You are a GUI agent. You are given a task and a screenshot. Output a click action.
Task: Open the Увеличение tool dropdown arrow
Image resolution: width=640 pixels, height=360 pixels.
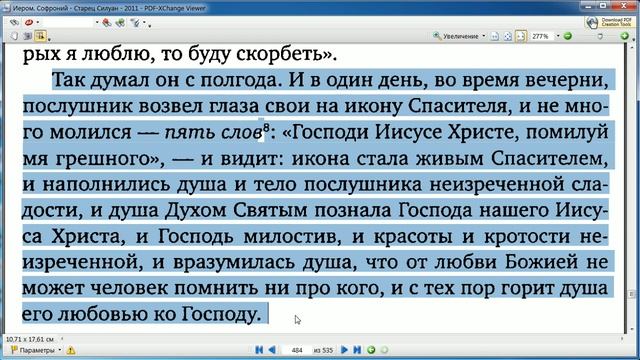[484, 36]
